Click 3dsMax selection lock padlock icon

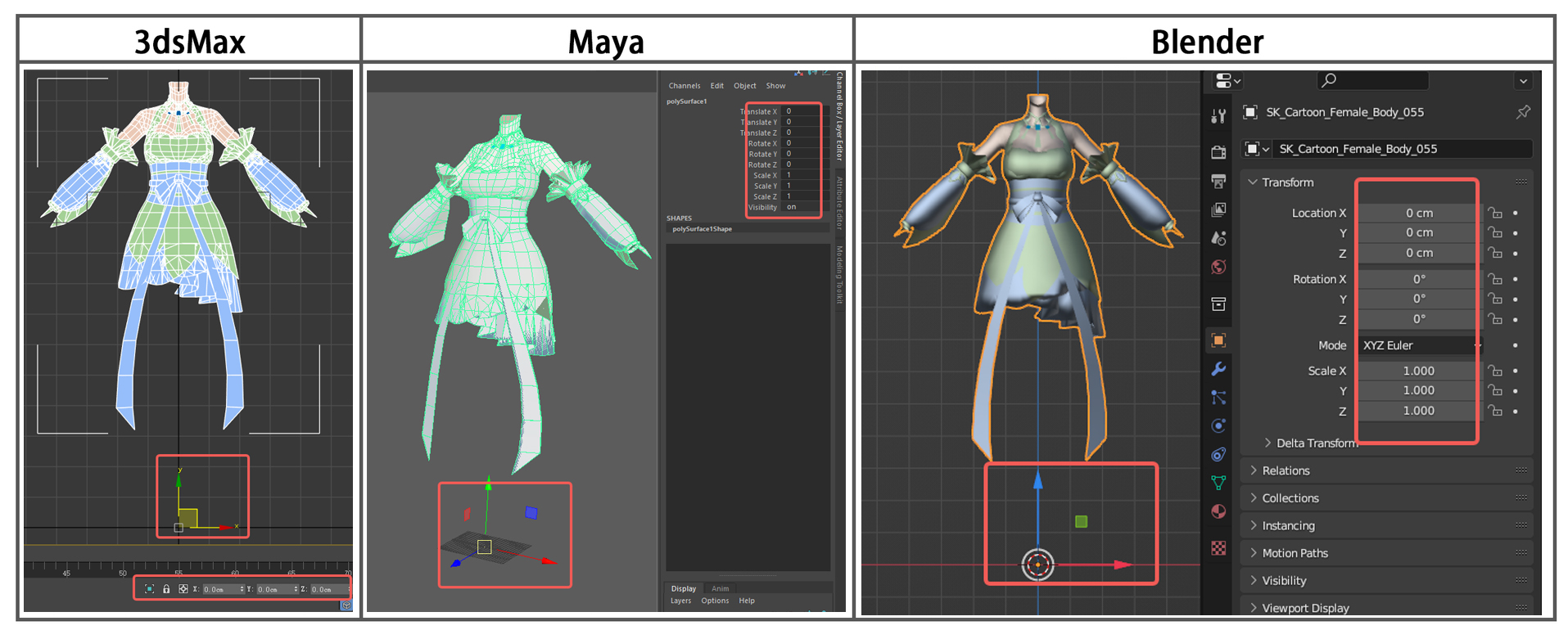pyautogui.click(x=166, y=589)
